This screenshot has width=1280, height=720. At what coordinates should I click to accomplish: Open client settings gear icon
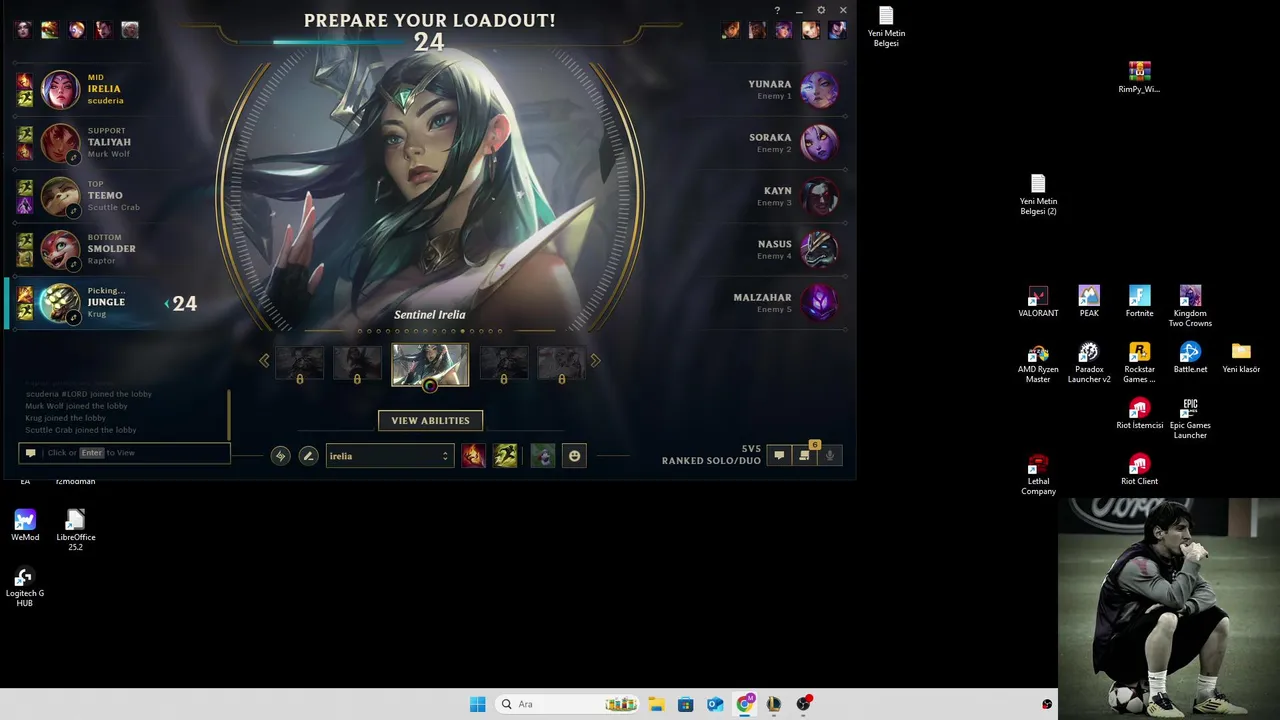point(821,11)
